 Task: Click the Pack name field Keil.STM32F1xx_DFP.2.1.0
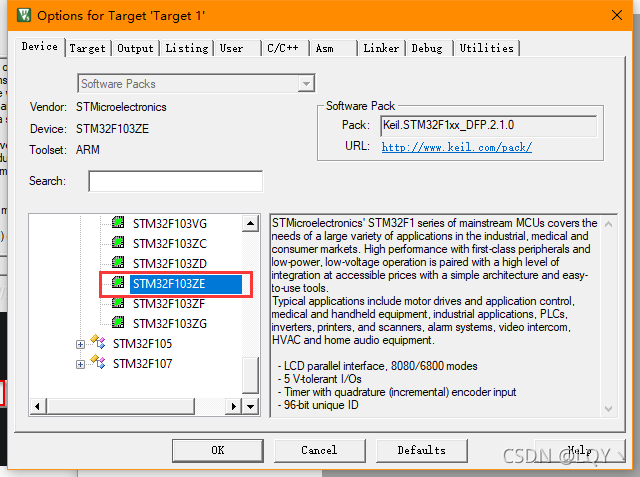coord(489,126)
